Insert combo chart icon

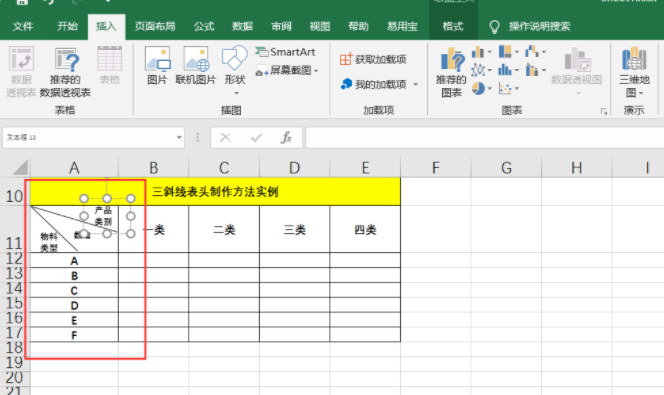[532, 70]
